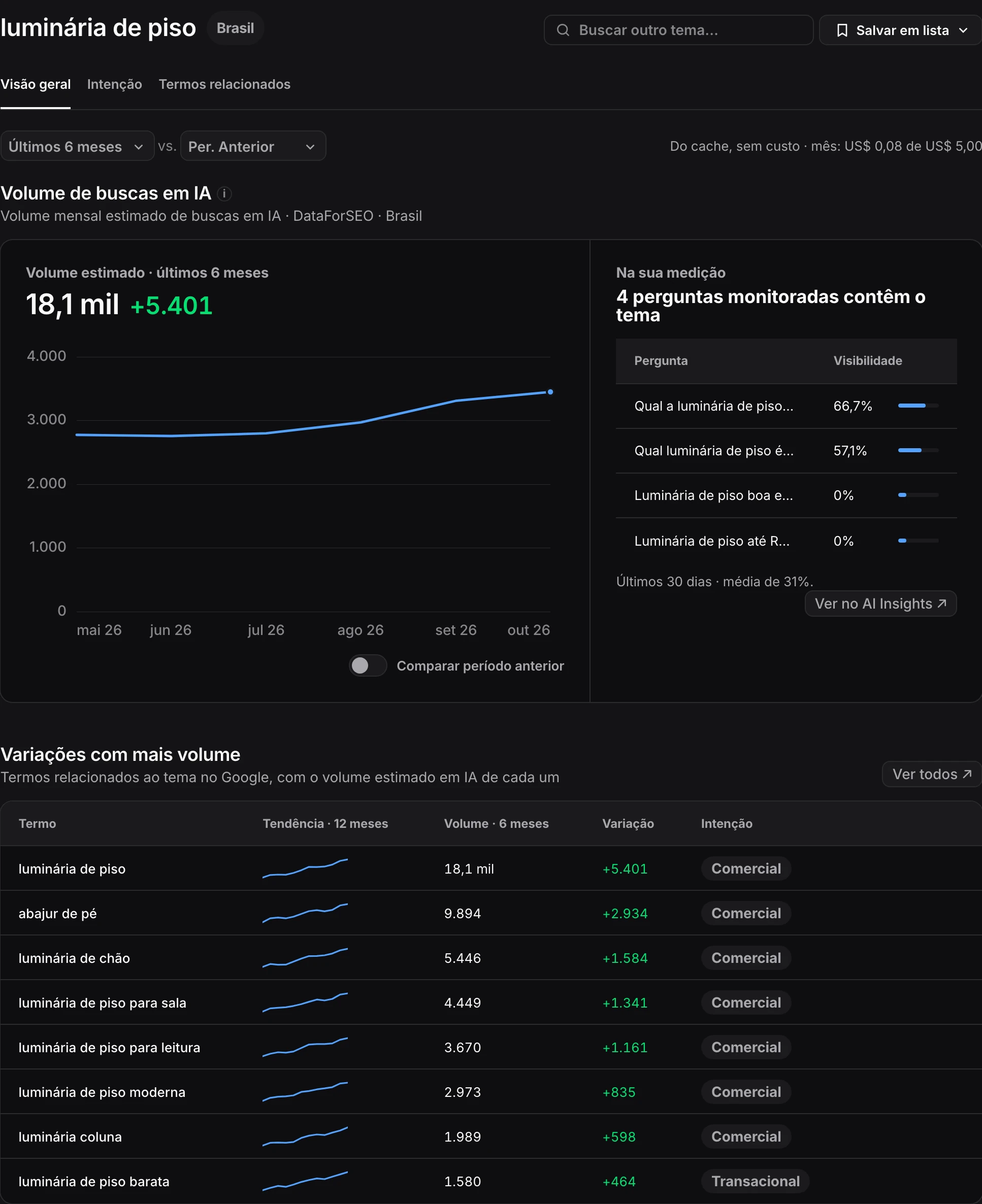Click the Transacional intent badge
This screenshot has width=982, height=1204.
[755, 1181]
